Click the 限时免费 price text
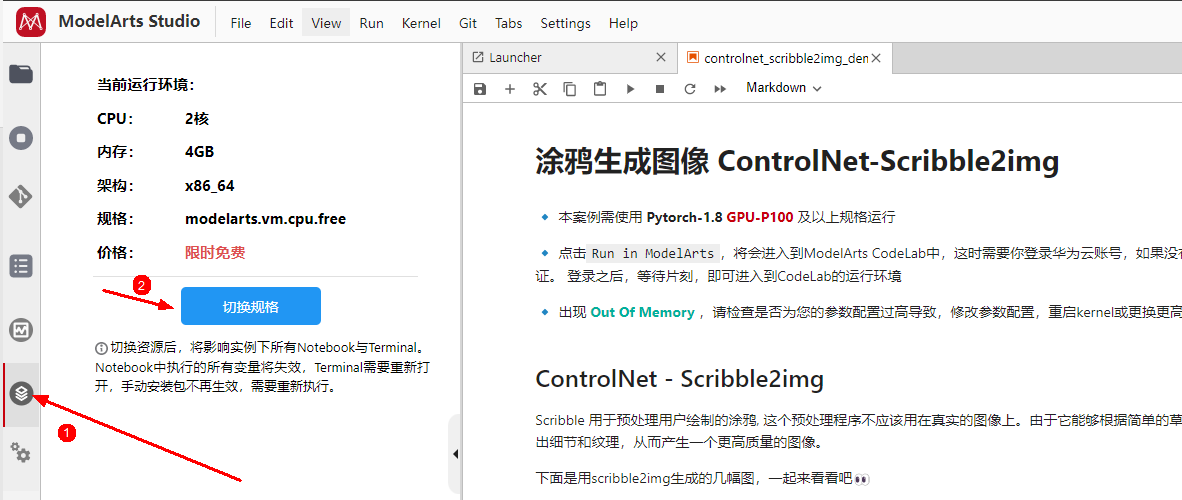This screenshot has width=1182, height=500. tap(215, 253)
